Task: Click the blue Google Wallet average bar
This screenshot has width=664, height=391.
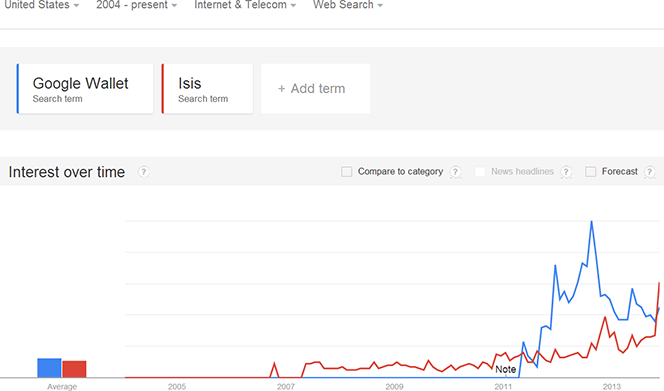Action: (x=49, y=368)
